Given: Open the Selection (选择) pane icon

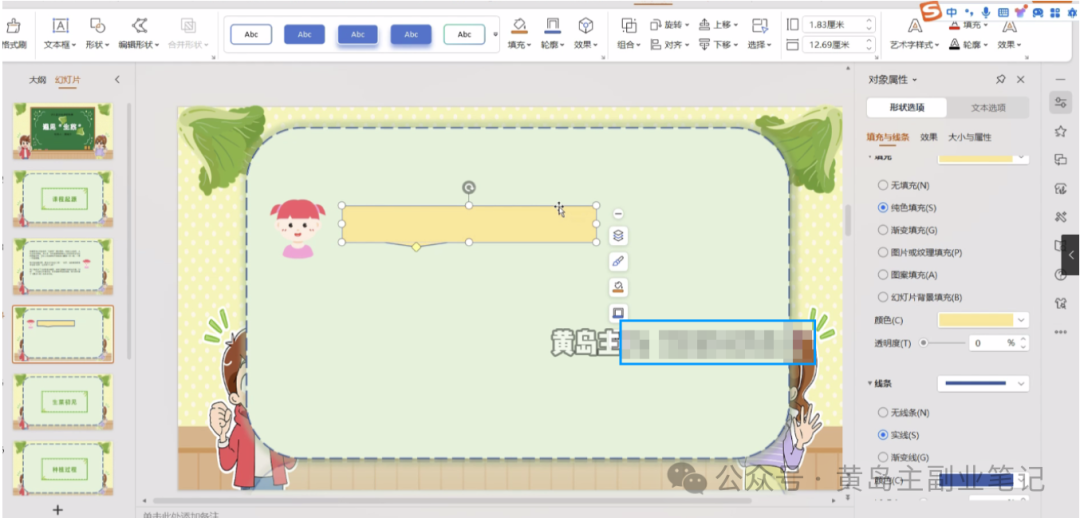Looking at the screenshot, I should [x=759, y=25].
